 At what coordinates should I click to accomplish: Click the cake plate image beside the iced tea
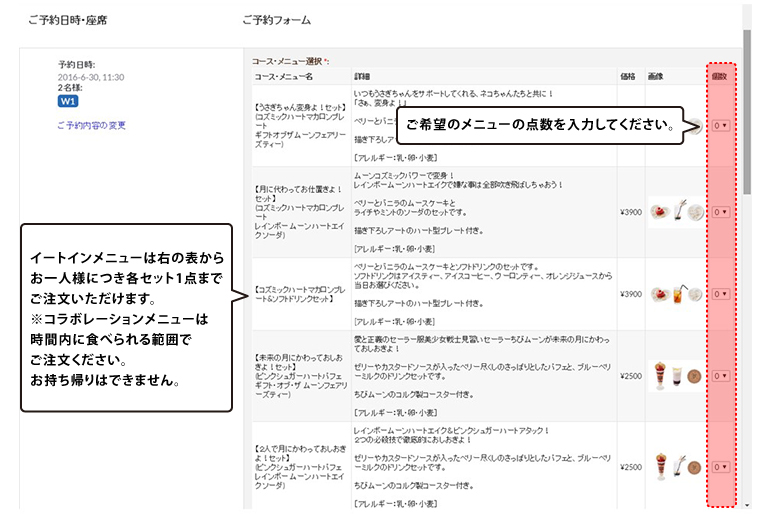[x=660, y=294]
